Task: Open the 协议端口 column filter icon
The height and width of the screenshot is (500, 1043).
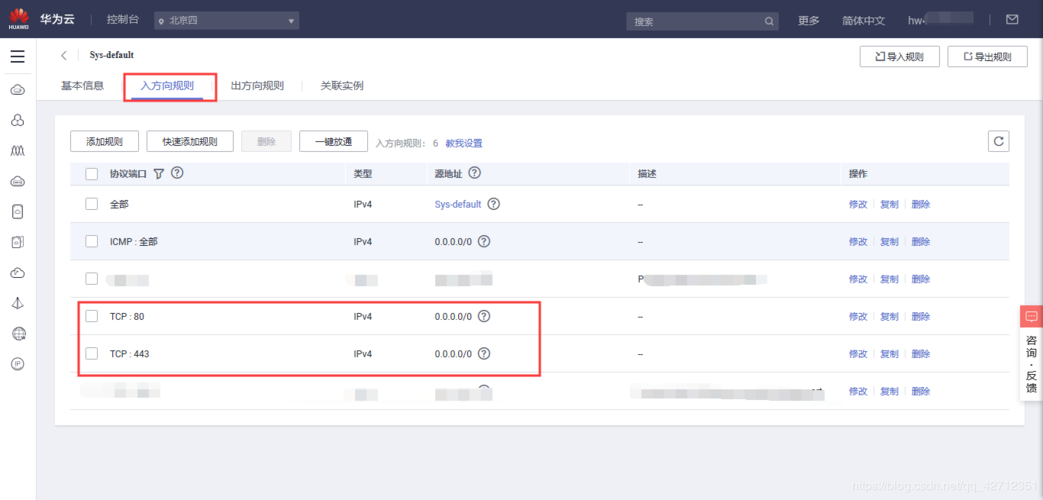Action: 158,174
